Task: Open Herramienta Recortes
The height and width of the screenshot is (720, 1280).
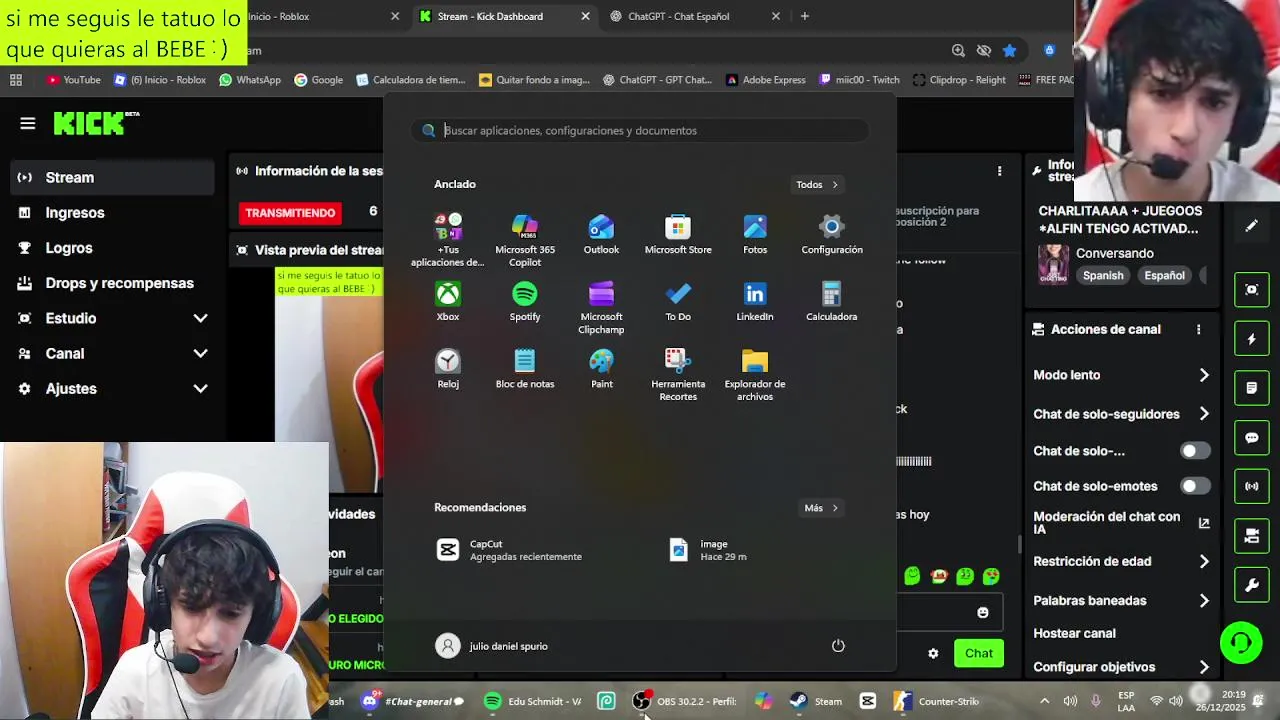Action: [x=678, y=375]
